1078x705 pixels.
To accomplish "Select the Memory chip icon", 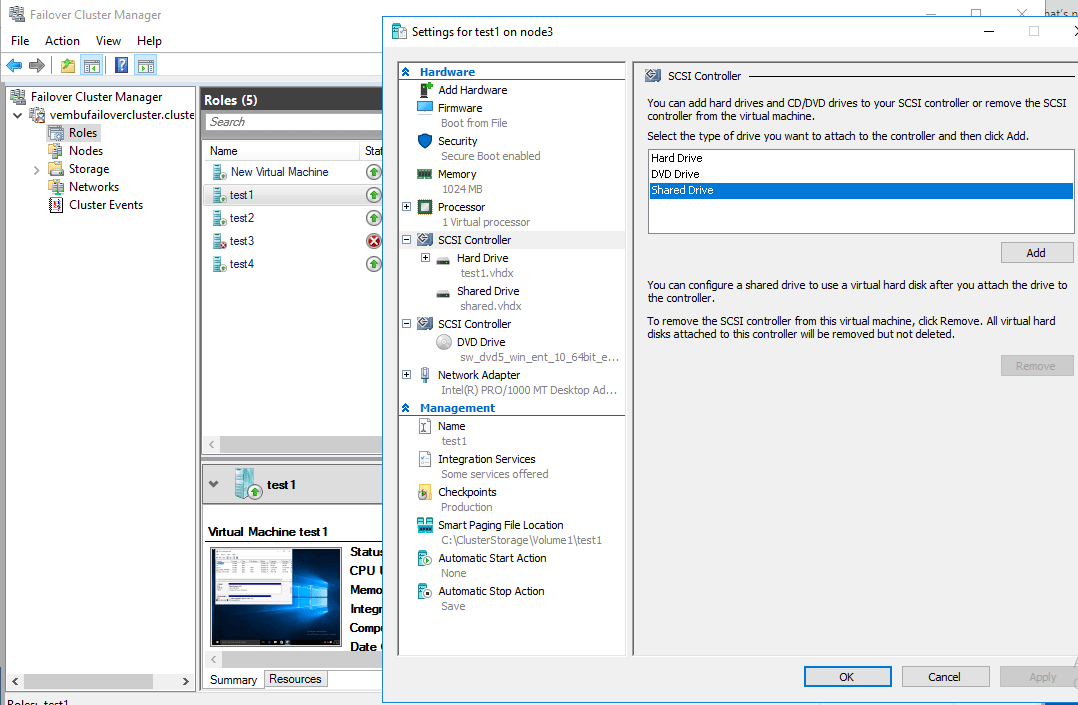I will (x=425, y=174).
